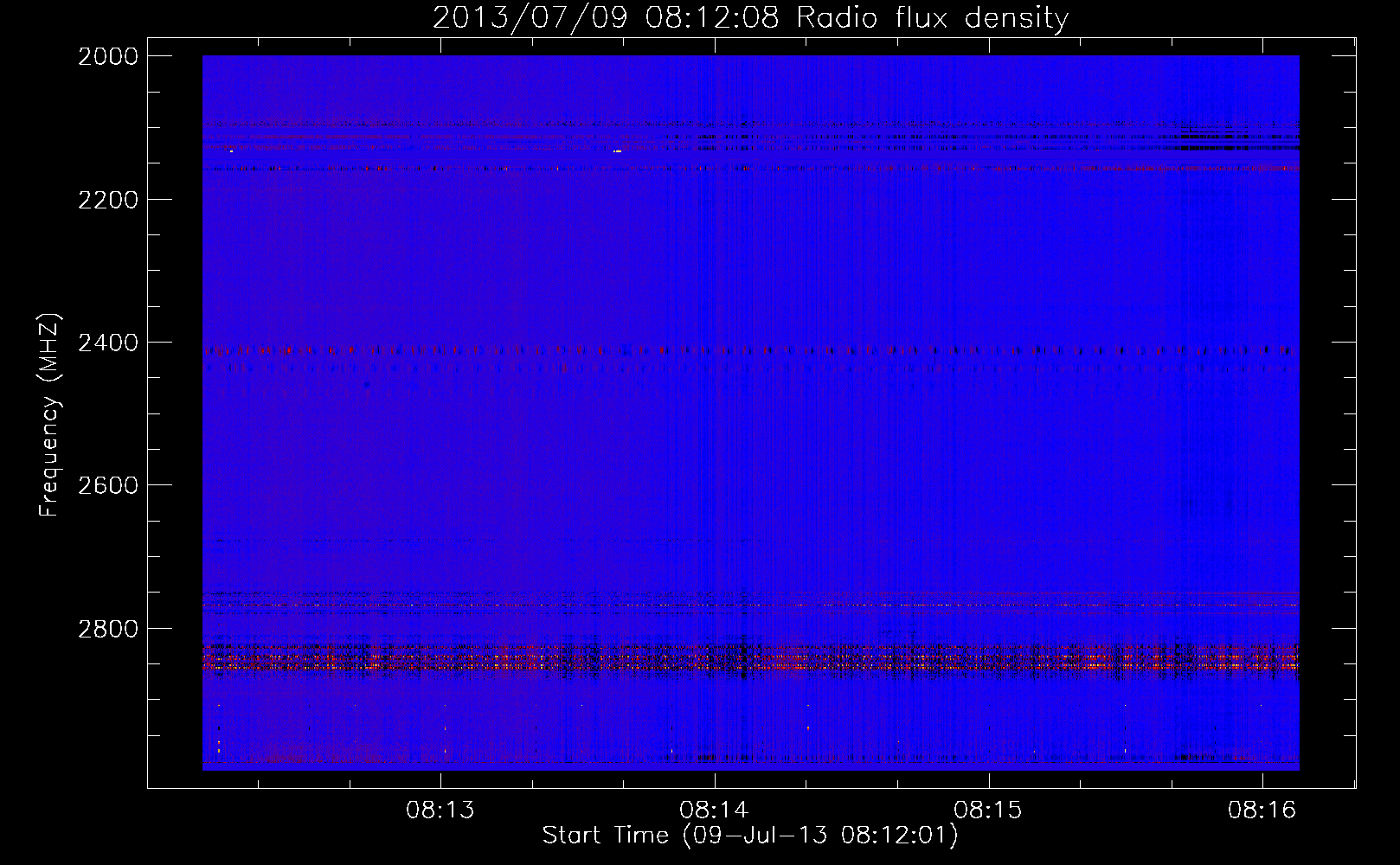The image size is (1400, 865).
Task: Click the plot title "2013/07/09 08:12:08 Radio flux density"
Action: click(750, 17)
